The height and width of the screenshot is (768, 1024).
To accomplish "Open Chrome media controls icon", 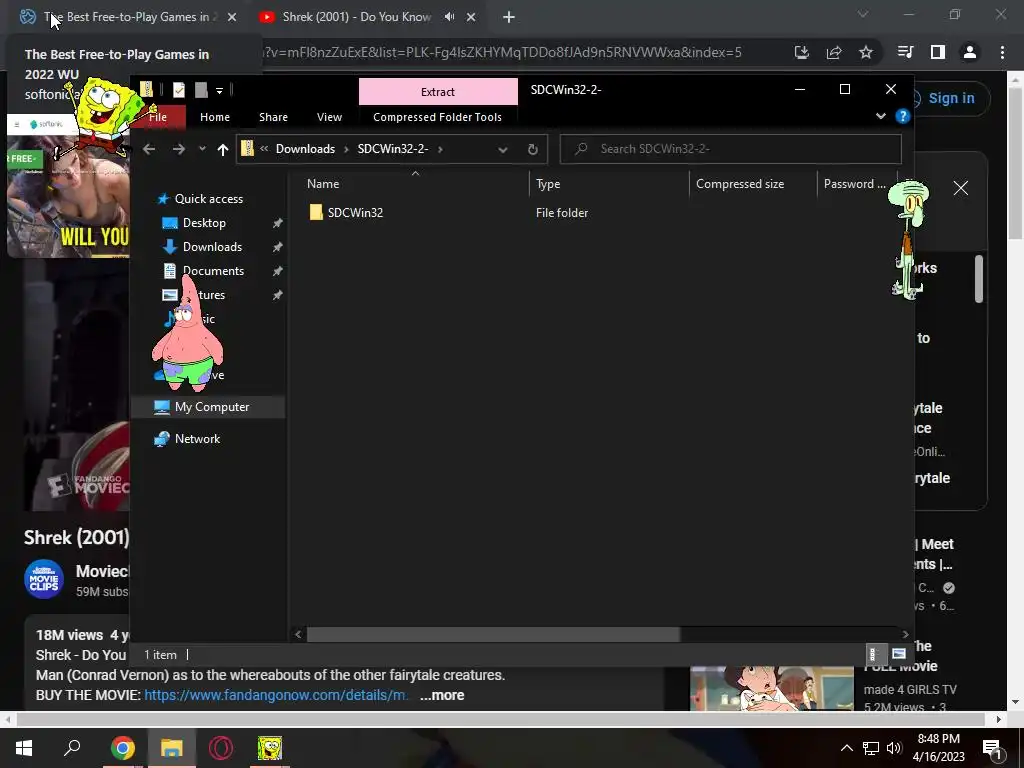I will click(905, 52).
